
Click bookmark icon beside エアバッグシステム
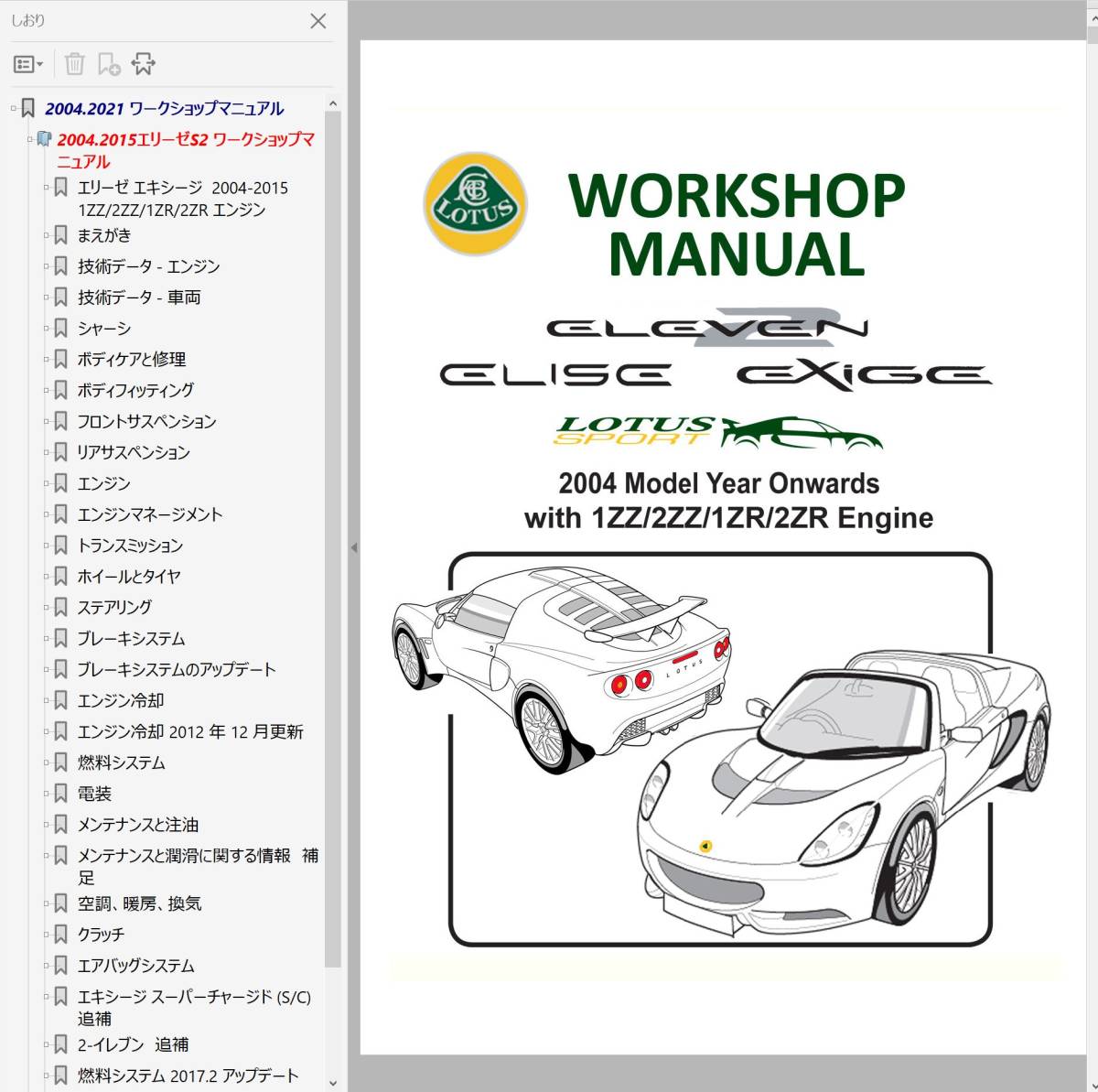[x=61, y=966]
